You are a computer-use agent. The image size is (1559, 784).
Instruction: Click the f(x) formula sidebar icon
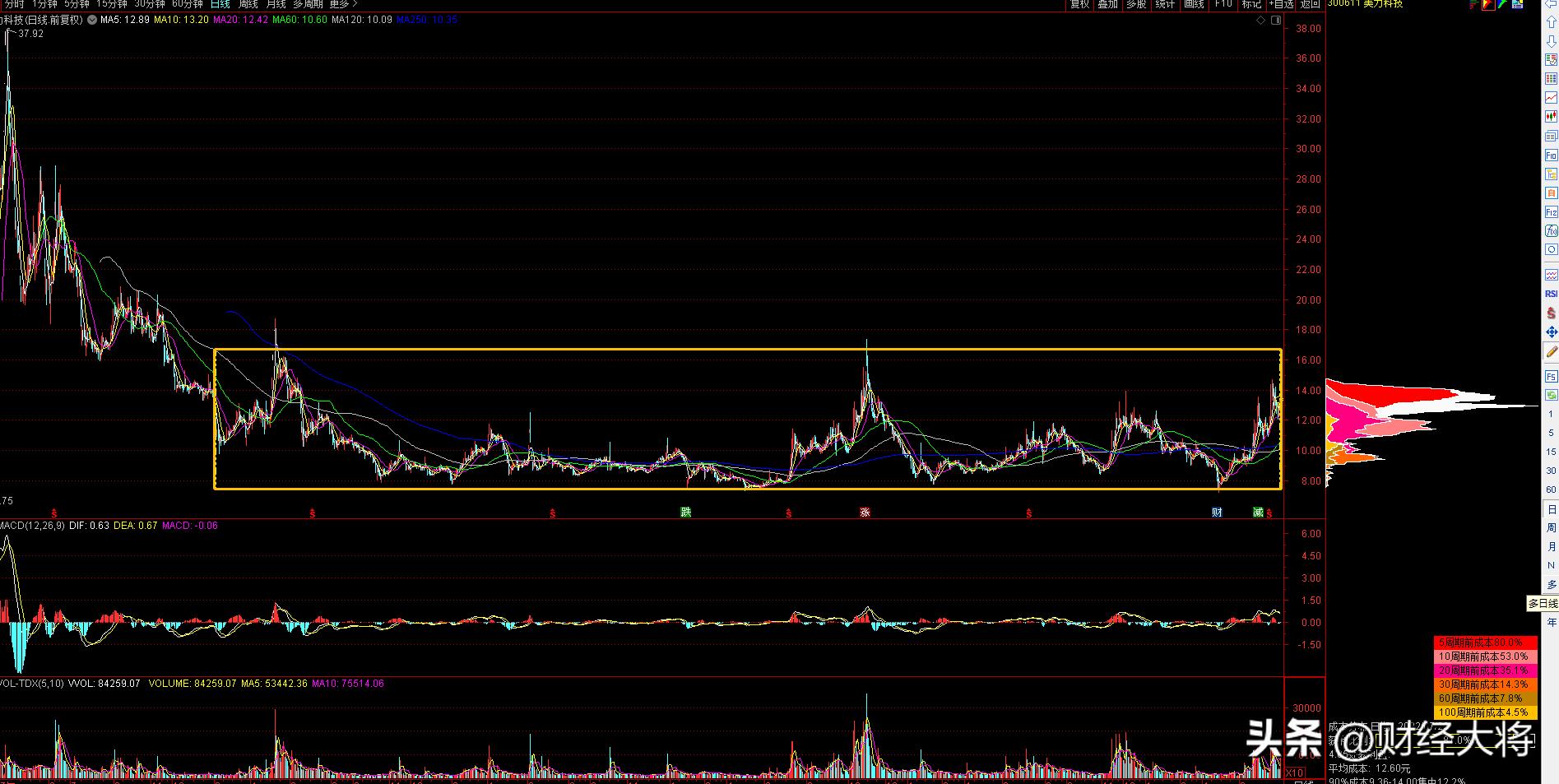[x=1551, y=231]
